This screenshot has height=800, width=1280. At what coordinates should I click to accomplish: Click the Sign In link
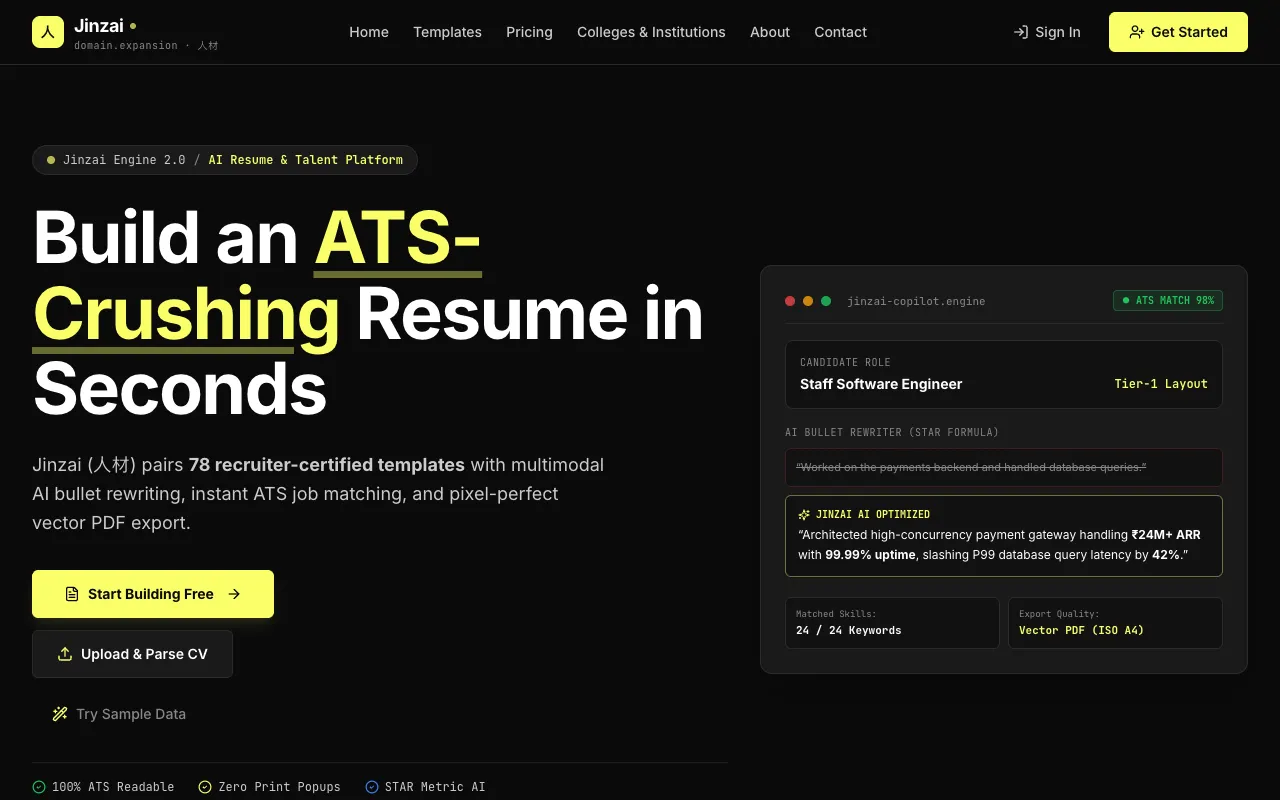click(1046, 32)
